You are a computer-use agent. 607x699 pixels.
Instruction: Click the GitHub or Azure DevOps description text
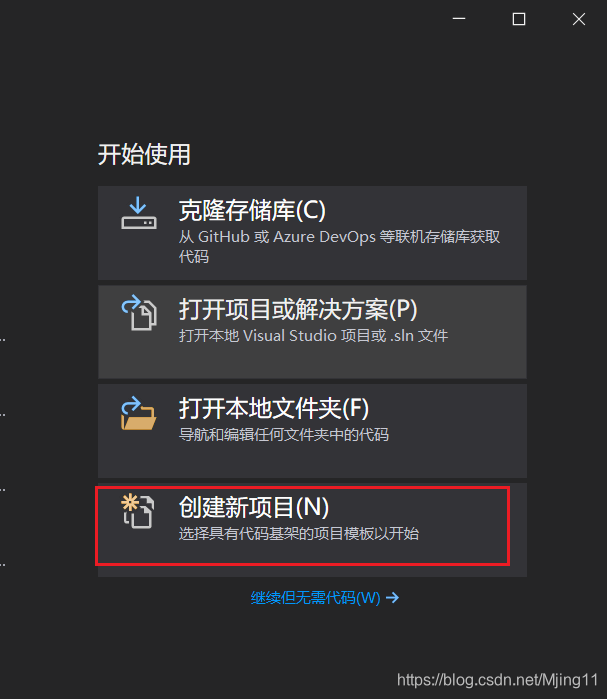(x=339, y=246)
